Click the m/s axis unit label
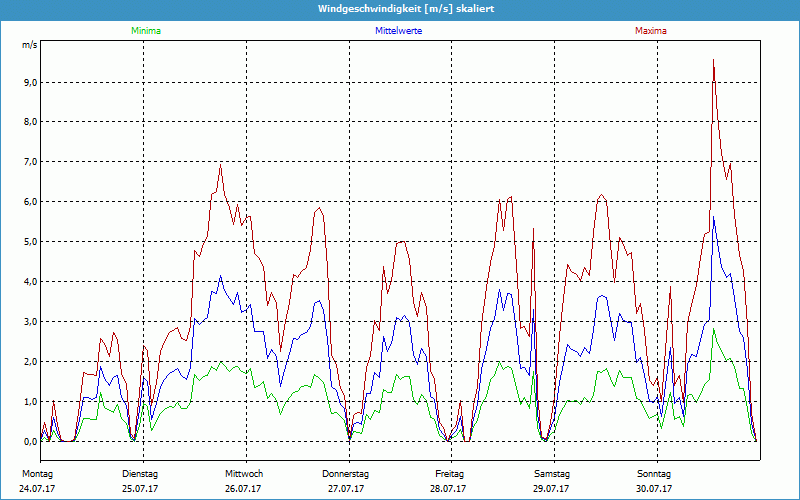This screenshot has height=500, width=800. click(x=30, y=45)
